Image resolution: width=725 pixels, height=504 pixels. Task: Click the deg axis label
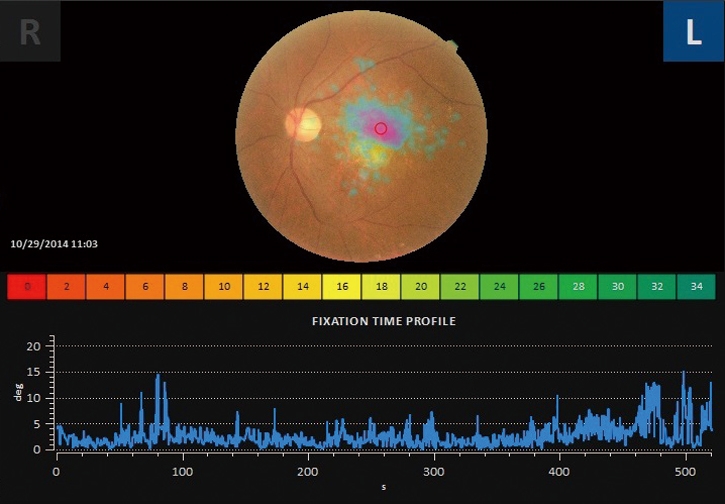pos(17,395)
